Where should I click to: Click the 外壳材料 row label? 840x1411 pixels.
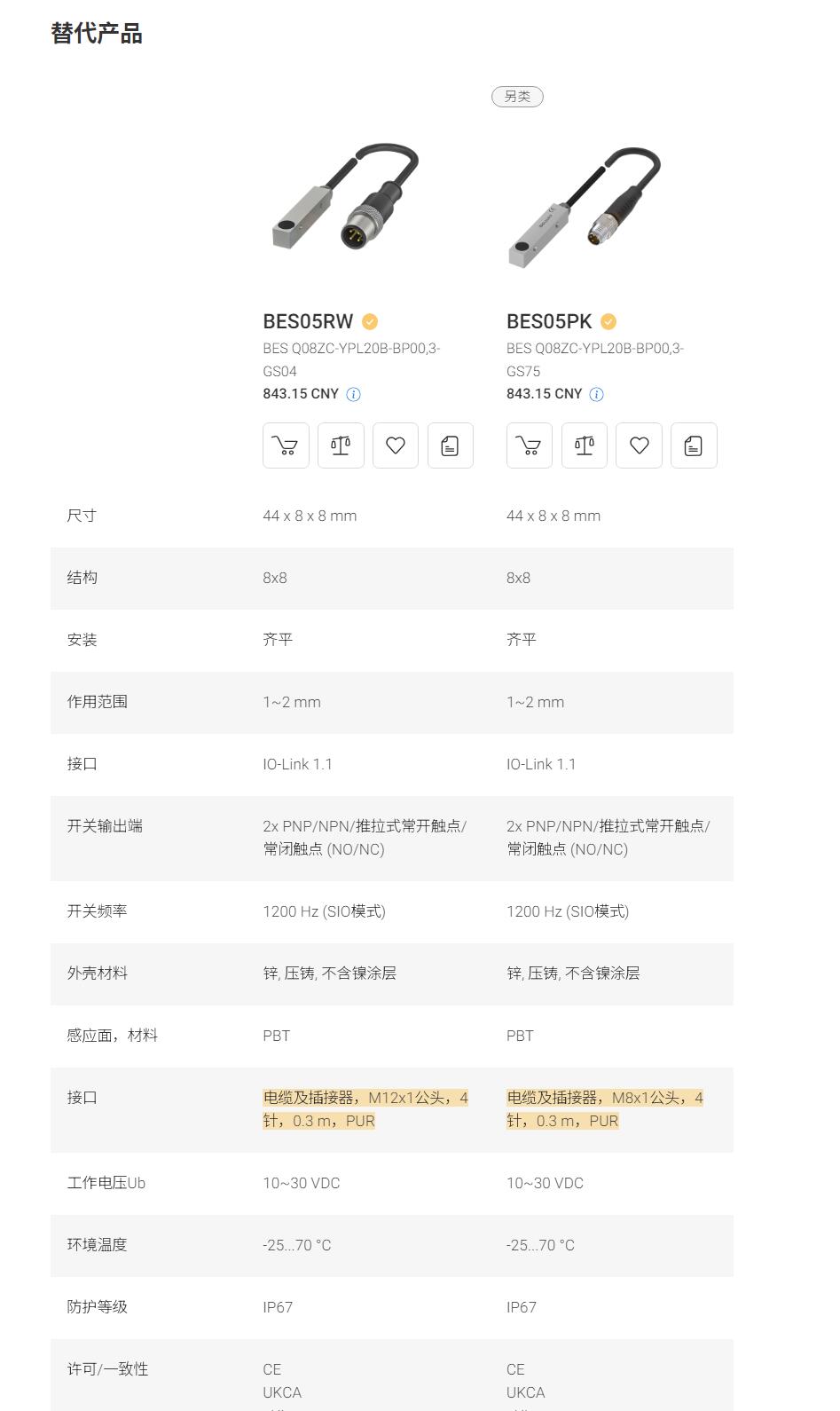coord(98,974)
